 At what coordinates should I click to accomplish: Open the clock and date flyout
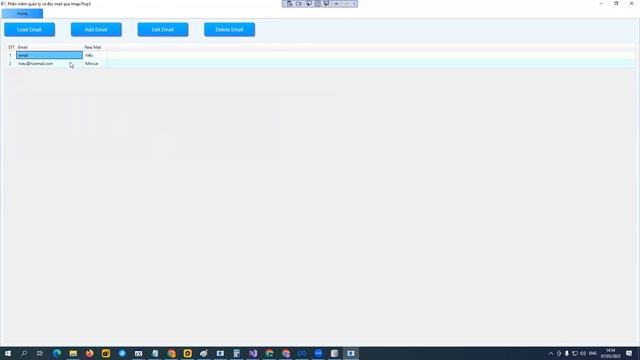[x=611, y=353]
